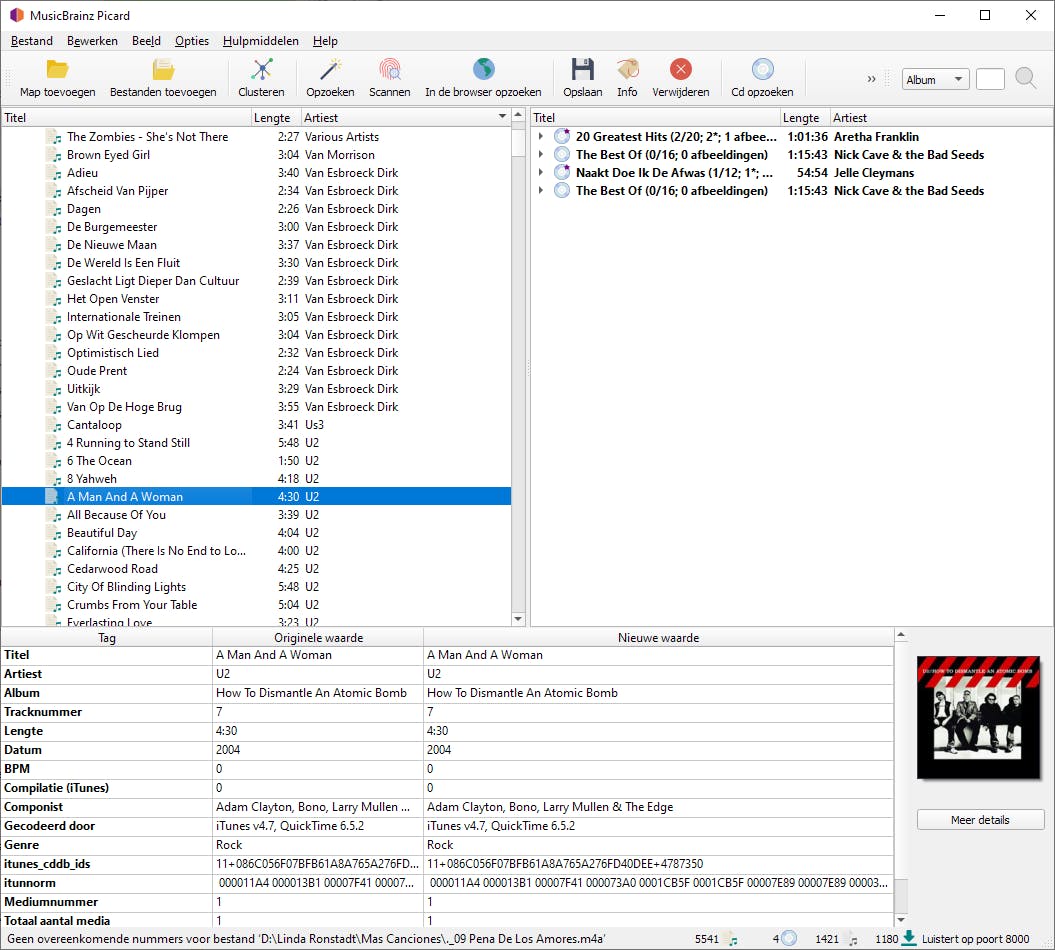Run the Clusteren tool
Image resolution: width=1055 pixels, height=950 pixels.
pos(261,79)
